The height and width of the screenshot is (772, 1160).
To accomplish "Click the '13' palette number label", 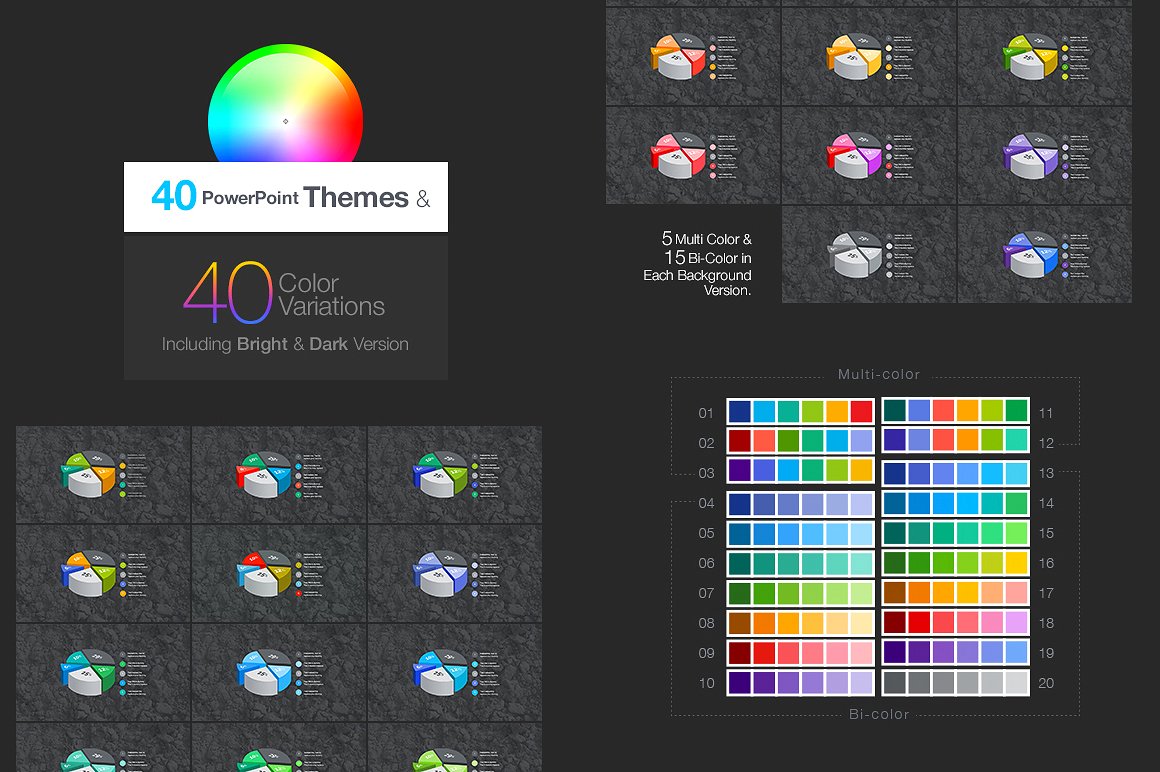I will pos(1045,473).
